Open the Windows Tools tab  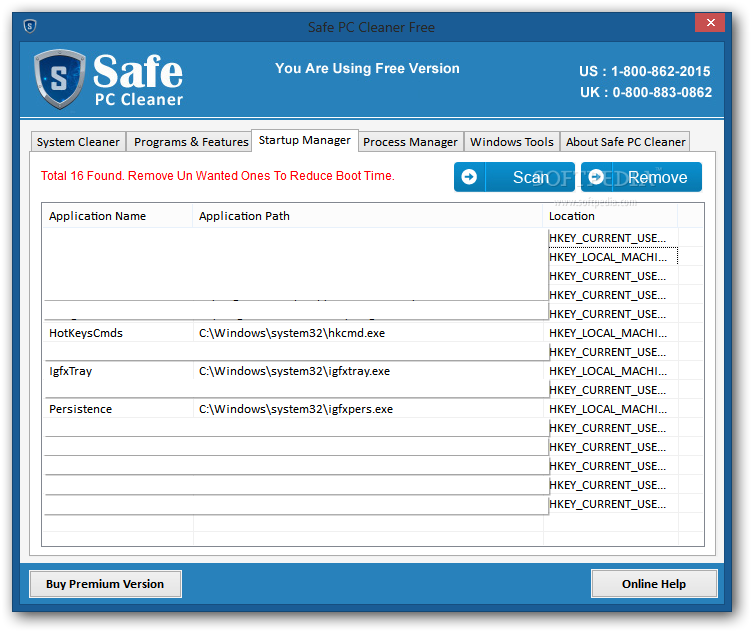click(x=512, y=142)
